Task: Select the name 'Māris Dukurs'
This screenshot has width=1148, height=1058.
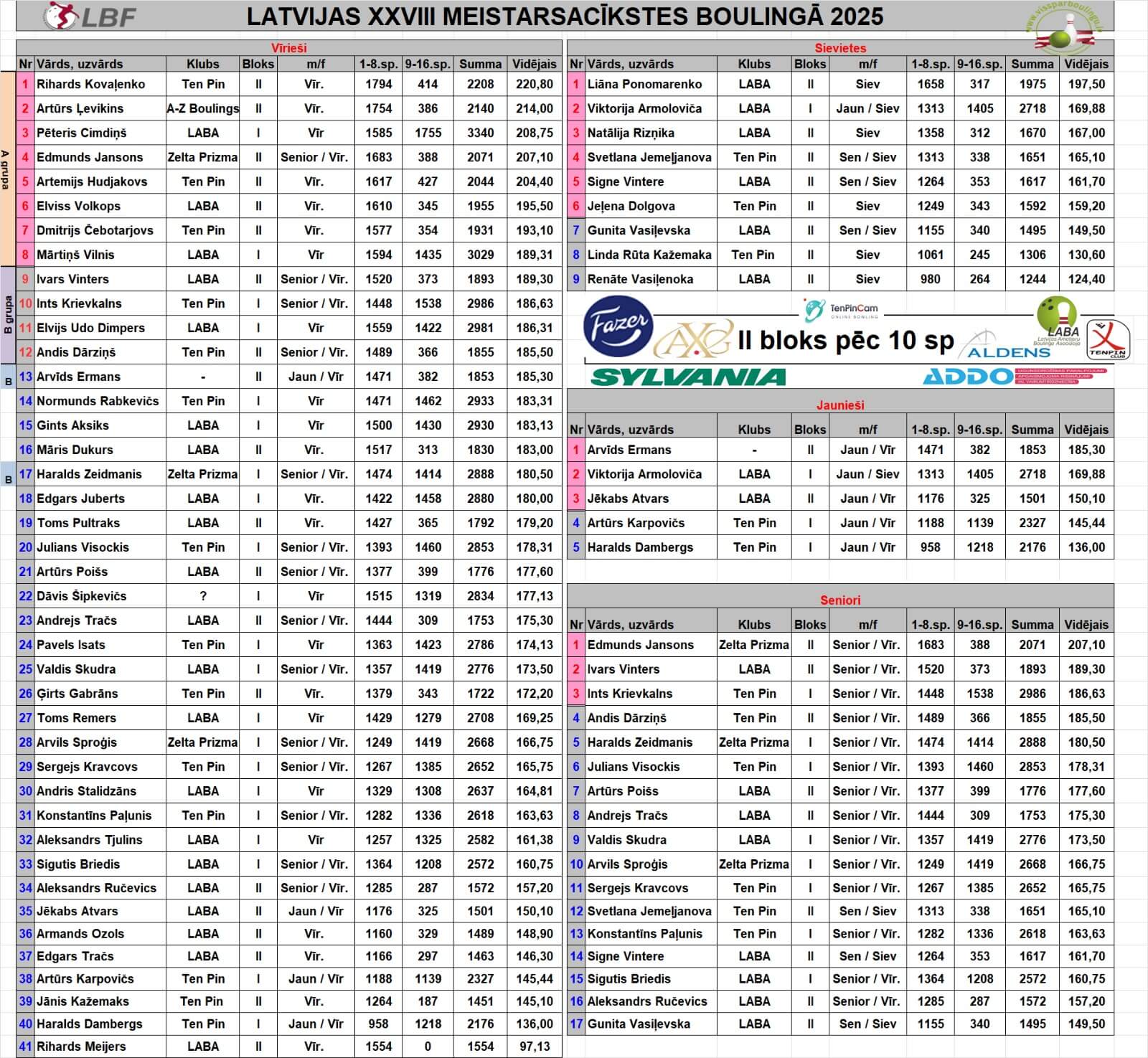Action: pyautogui.click(x=75, y=450)
